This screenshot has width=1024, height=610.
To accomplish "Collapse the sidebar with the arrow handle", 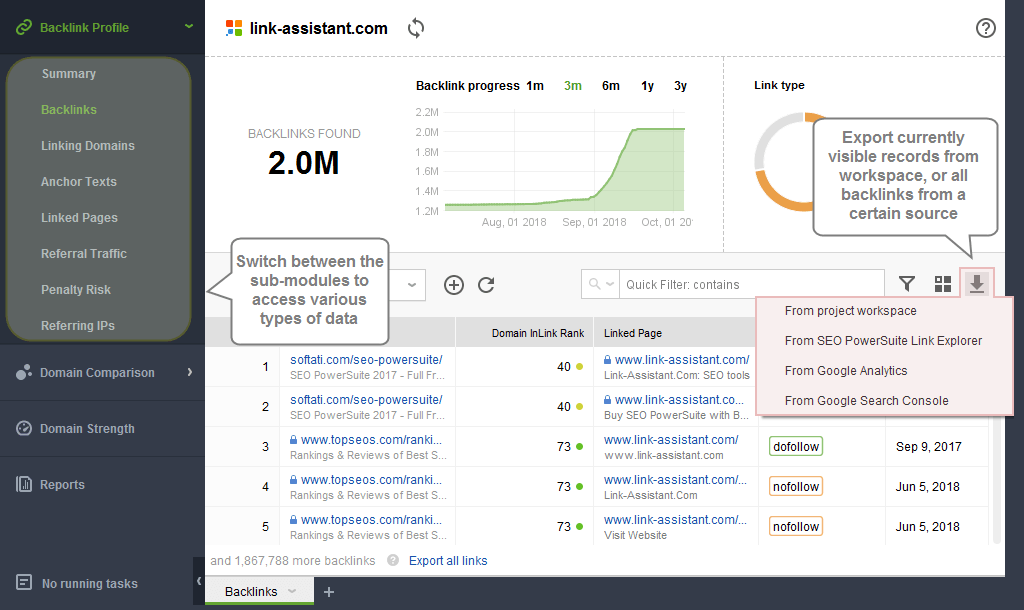I will [x=199, y=581].
